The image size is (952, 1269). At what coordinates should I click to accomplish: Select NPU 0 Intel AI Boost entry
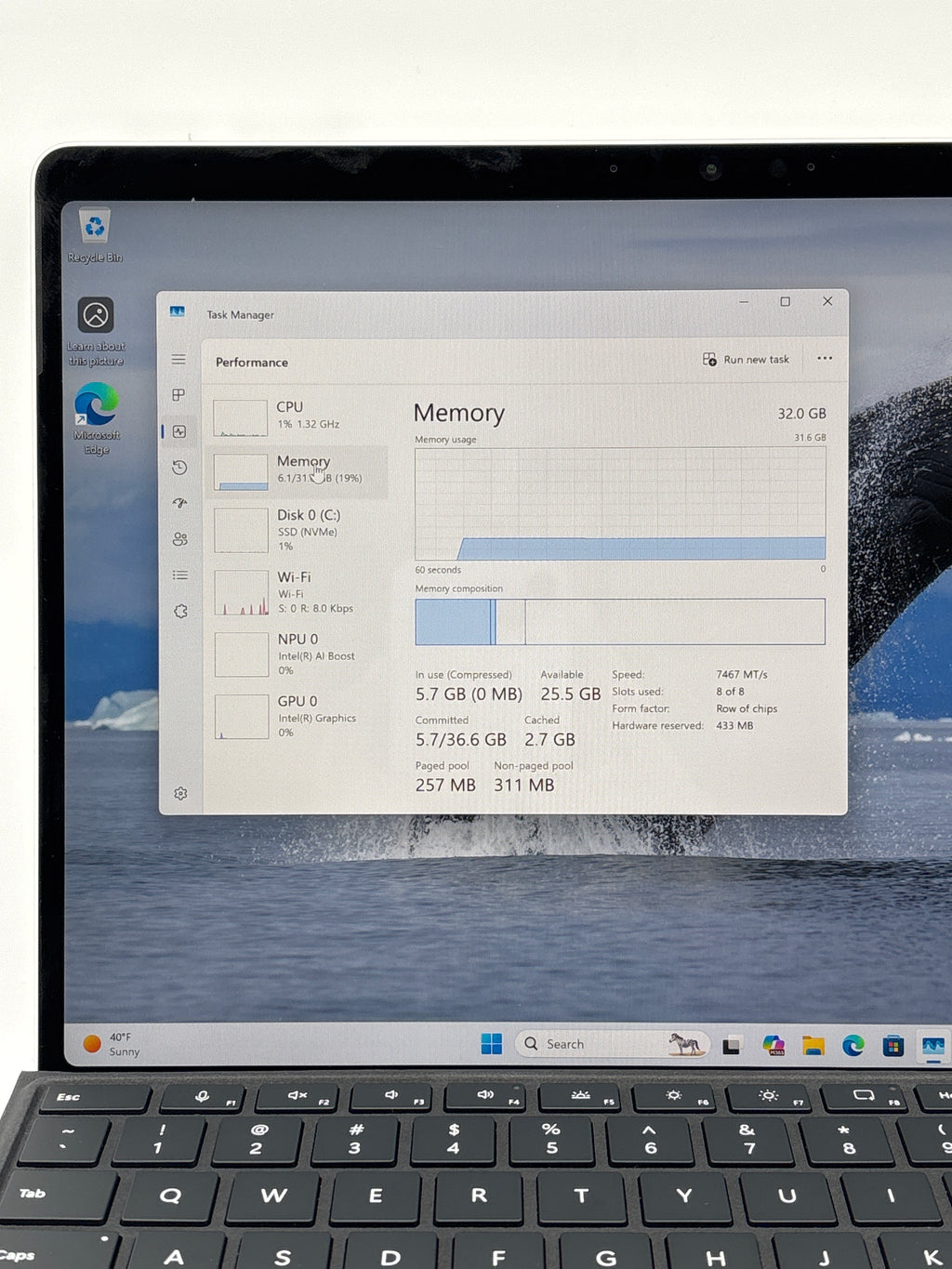(x=297, y=654)
